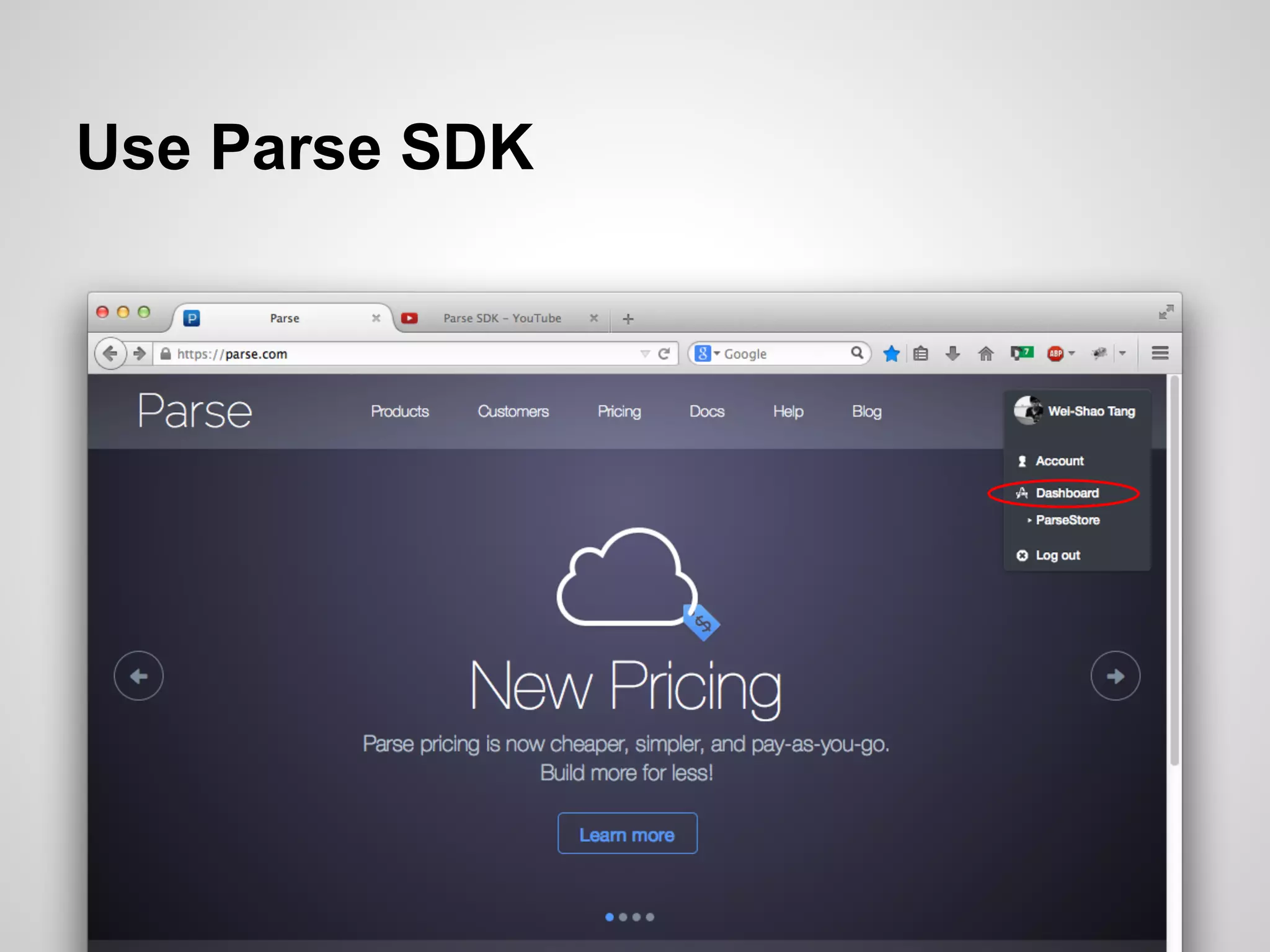Expand the ParseStore submenu arrow

pyautogui.click(x=1029, y=520)
